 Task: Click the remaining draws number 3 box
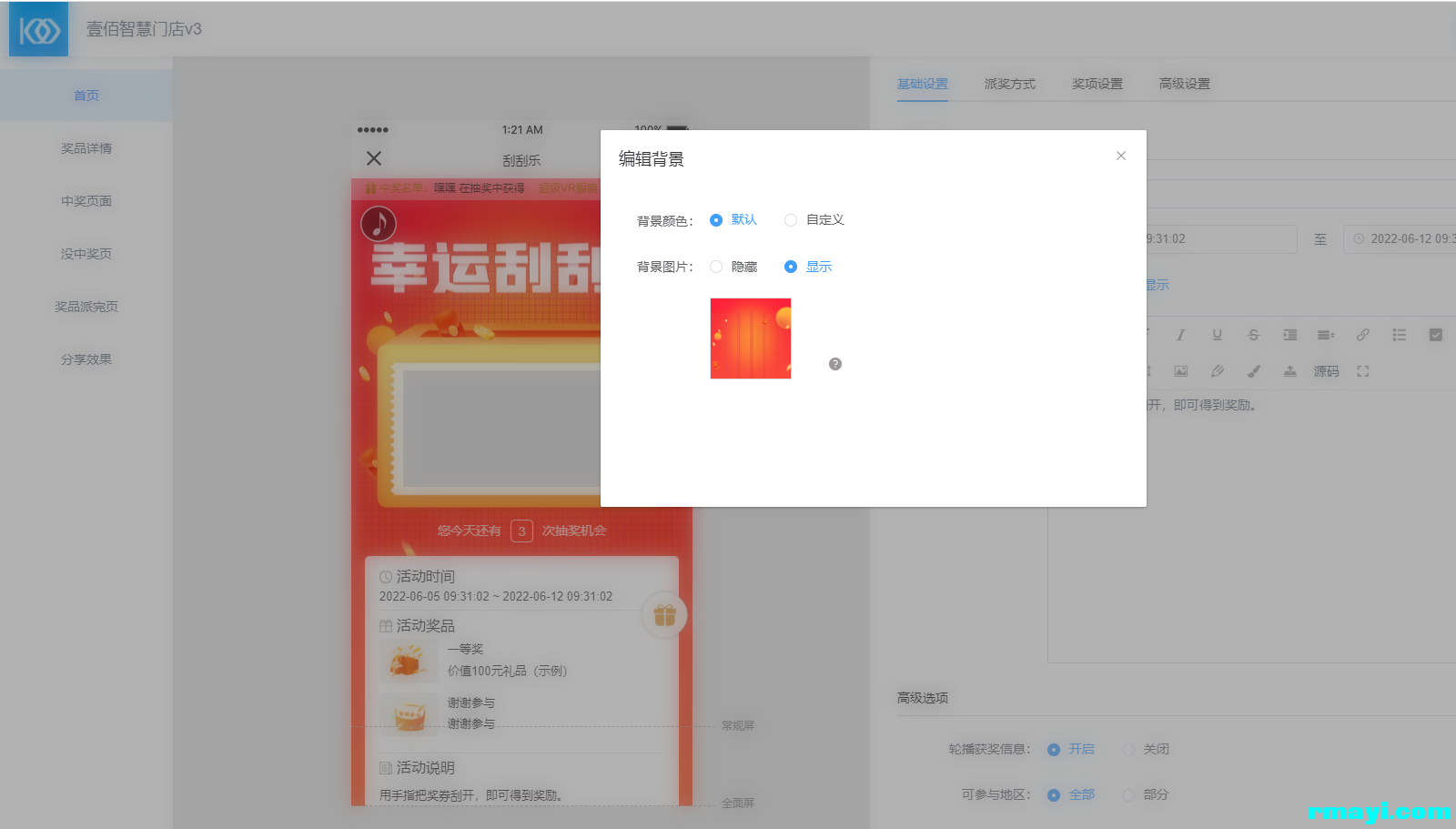click(521, 531)
